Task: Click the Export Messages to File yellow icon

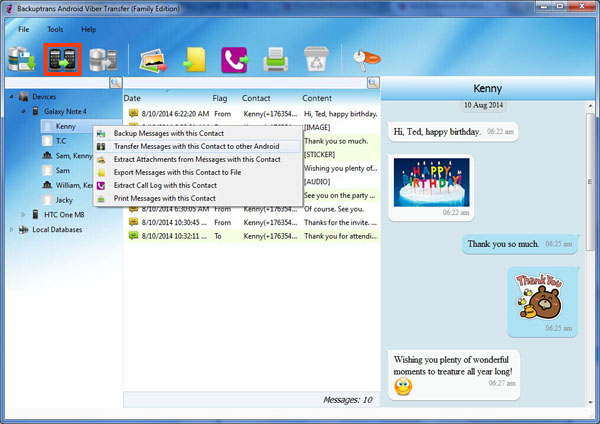Action: point(195,60)
